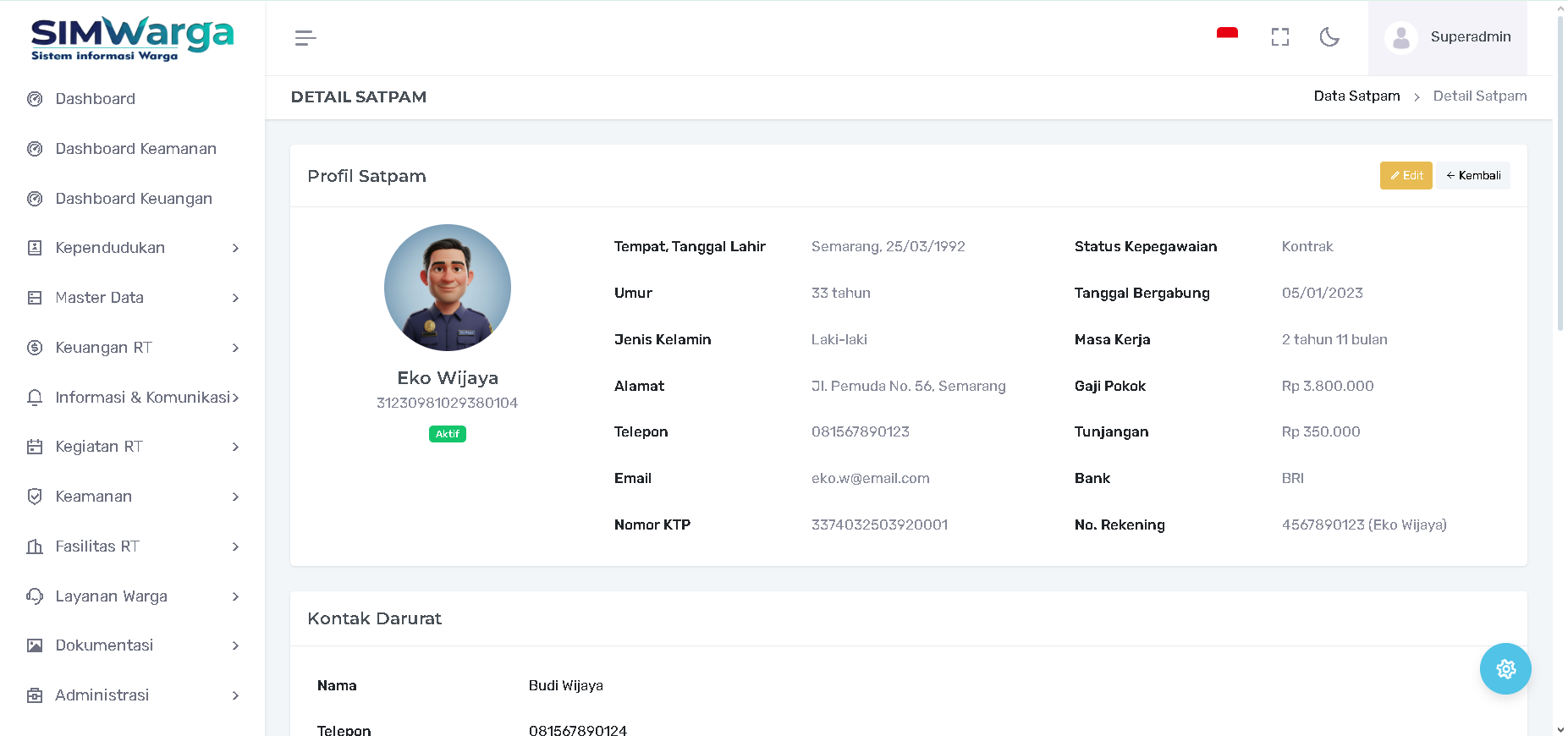Open the floating settings gear button
This screenshot has width=1568, height=736.
pos(1505,669)
